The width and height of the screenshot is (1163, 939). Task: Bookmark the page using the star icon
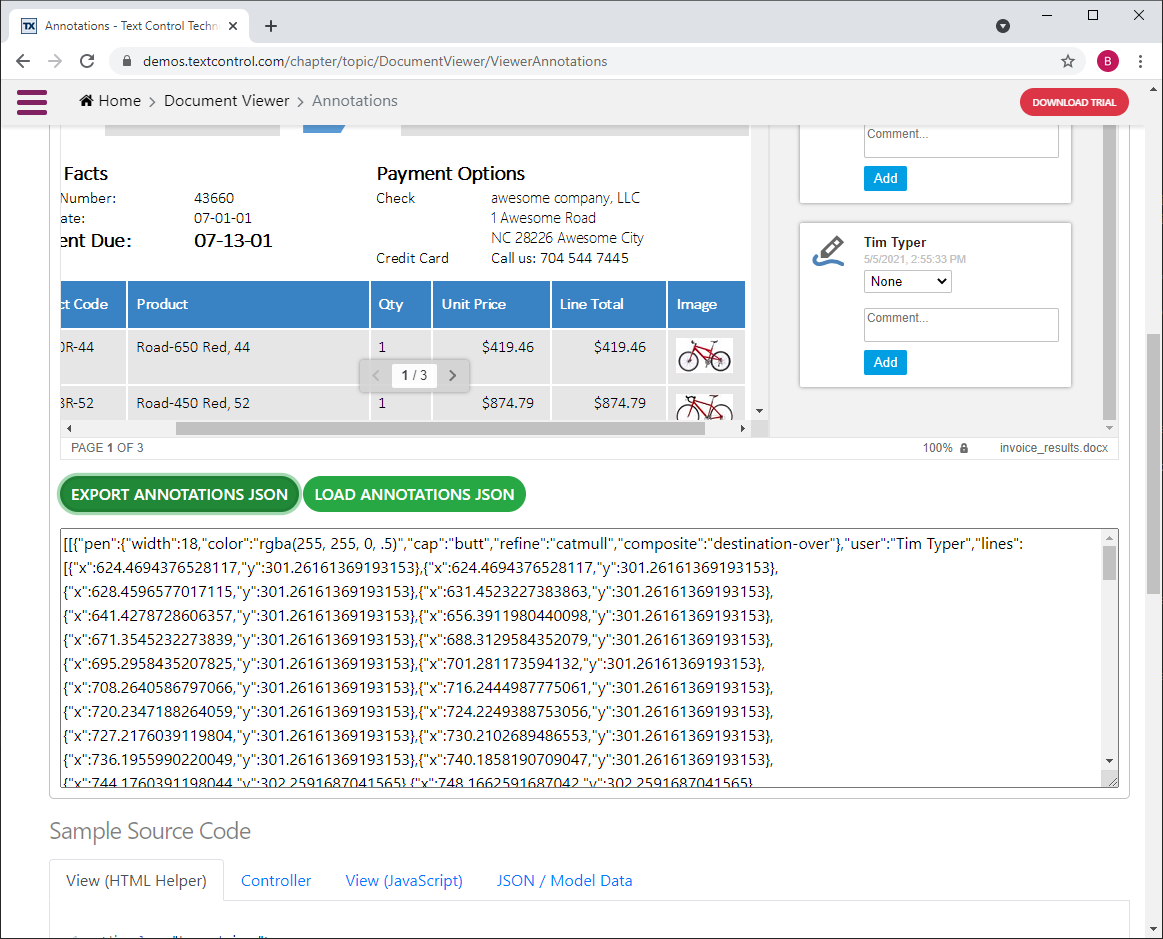click(1067, 61)
